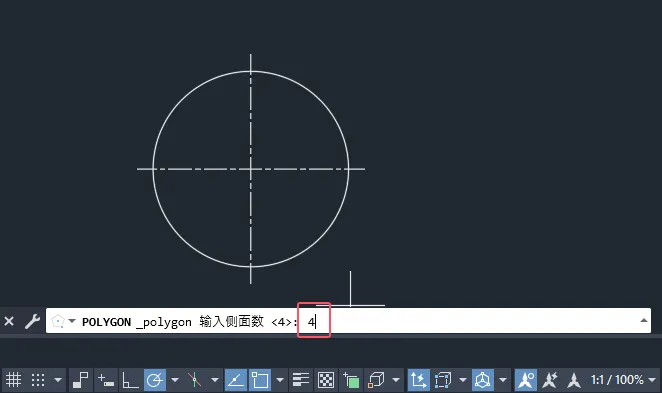This screenshot has width=662, height=393.
Task: Expand command history with the up arrow
Action: coord(644,321)
